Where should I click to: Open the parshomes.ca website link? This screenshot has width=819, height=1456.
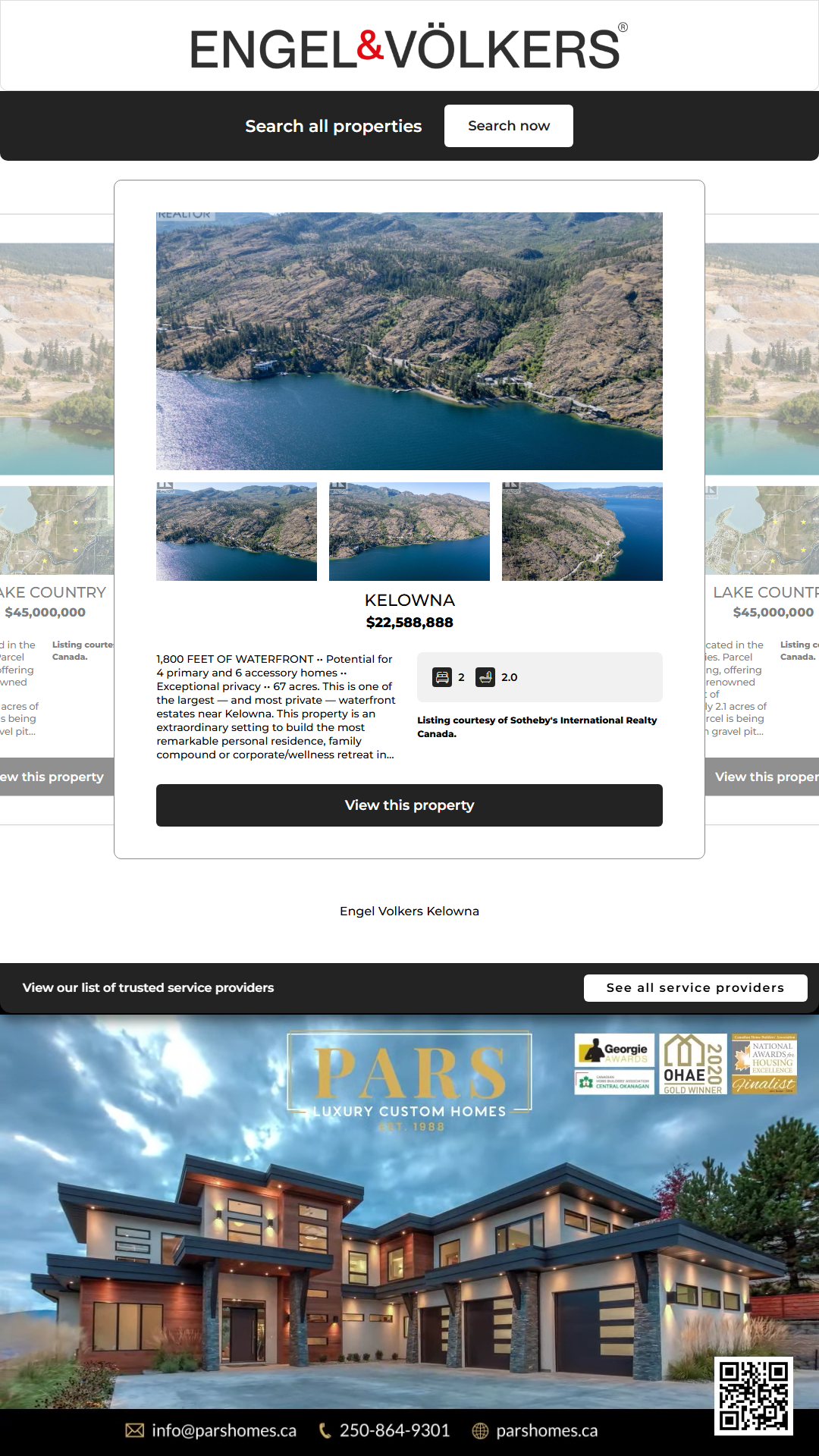[x=546, y=1430]
